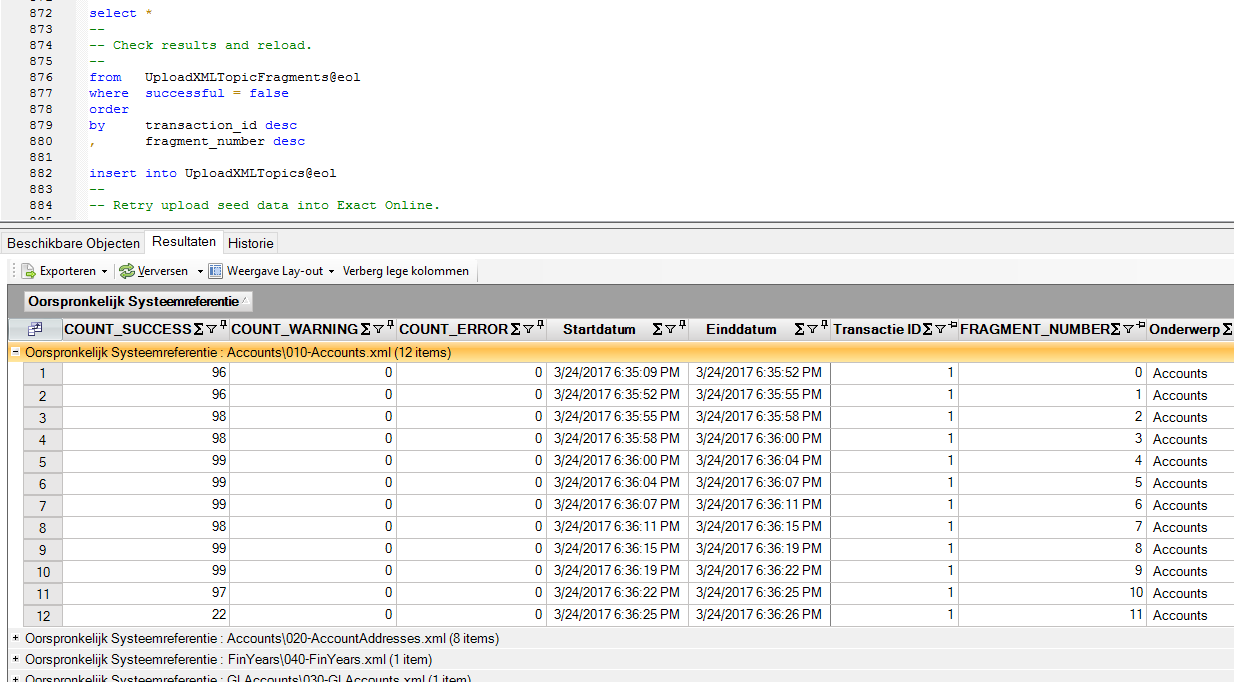Click the Exporteren page icon
The image size is (1234, 682).
(29, 271)
